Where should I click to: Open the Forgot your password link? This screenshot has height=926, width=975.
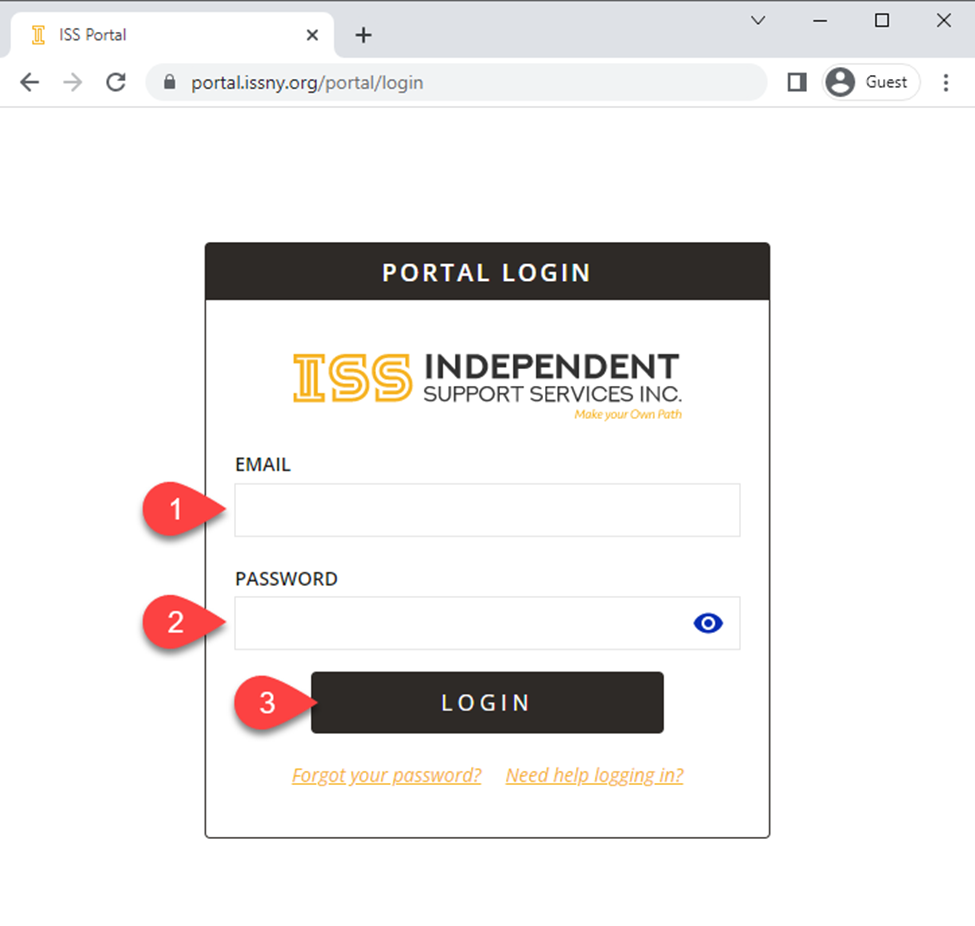386,775
